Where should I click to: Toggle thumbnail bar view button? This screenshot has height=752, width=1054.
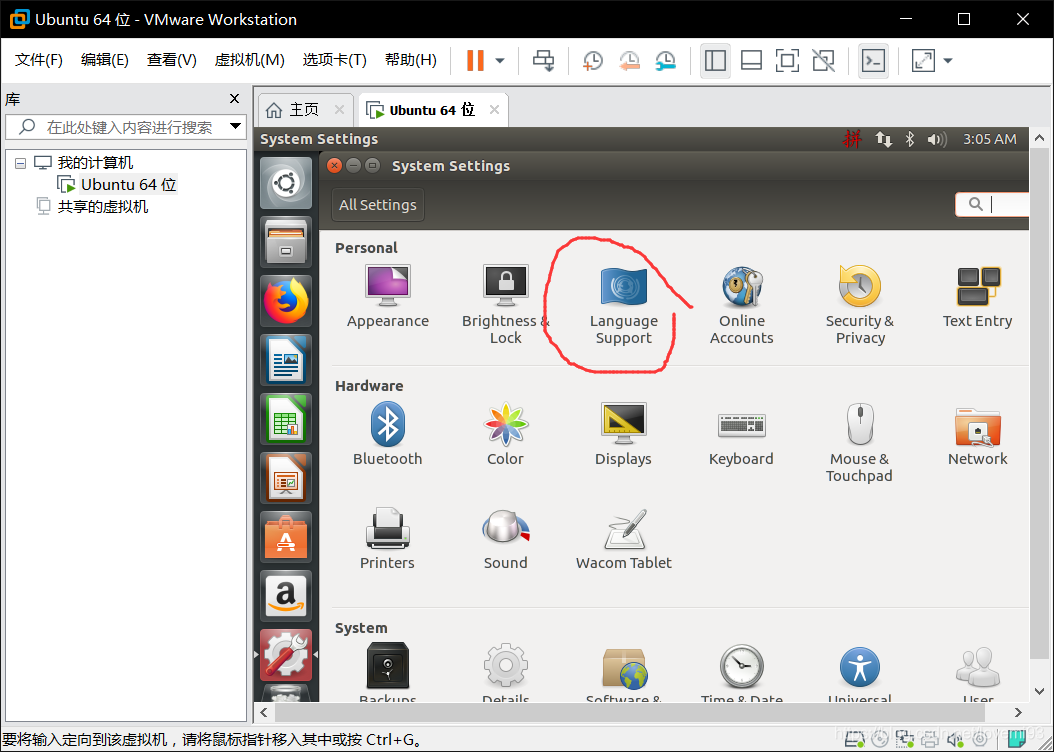pyautogui.click(x=751, y=60)
